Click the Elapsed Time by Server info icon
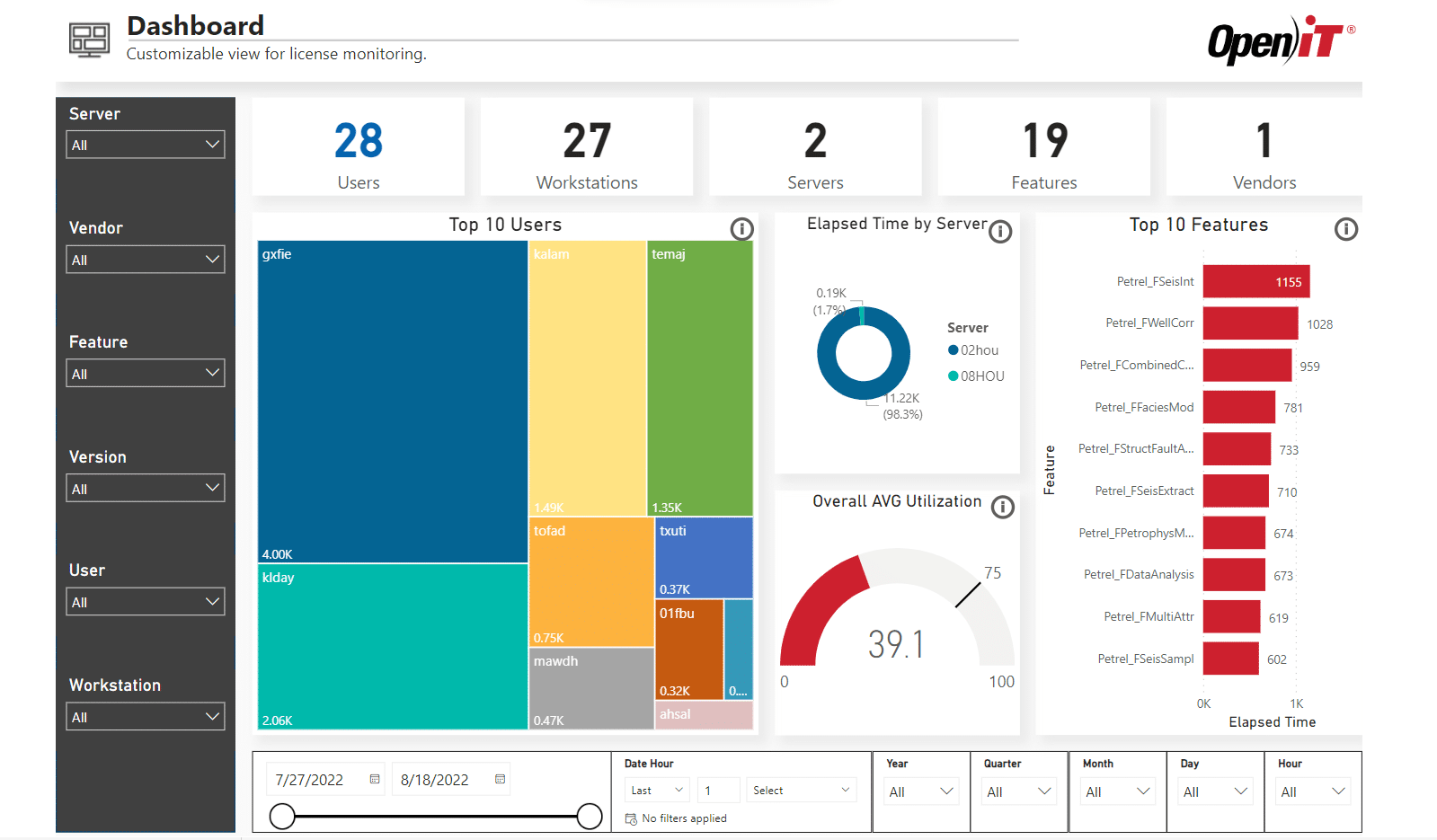 click(x=1000, y=232)
